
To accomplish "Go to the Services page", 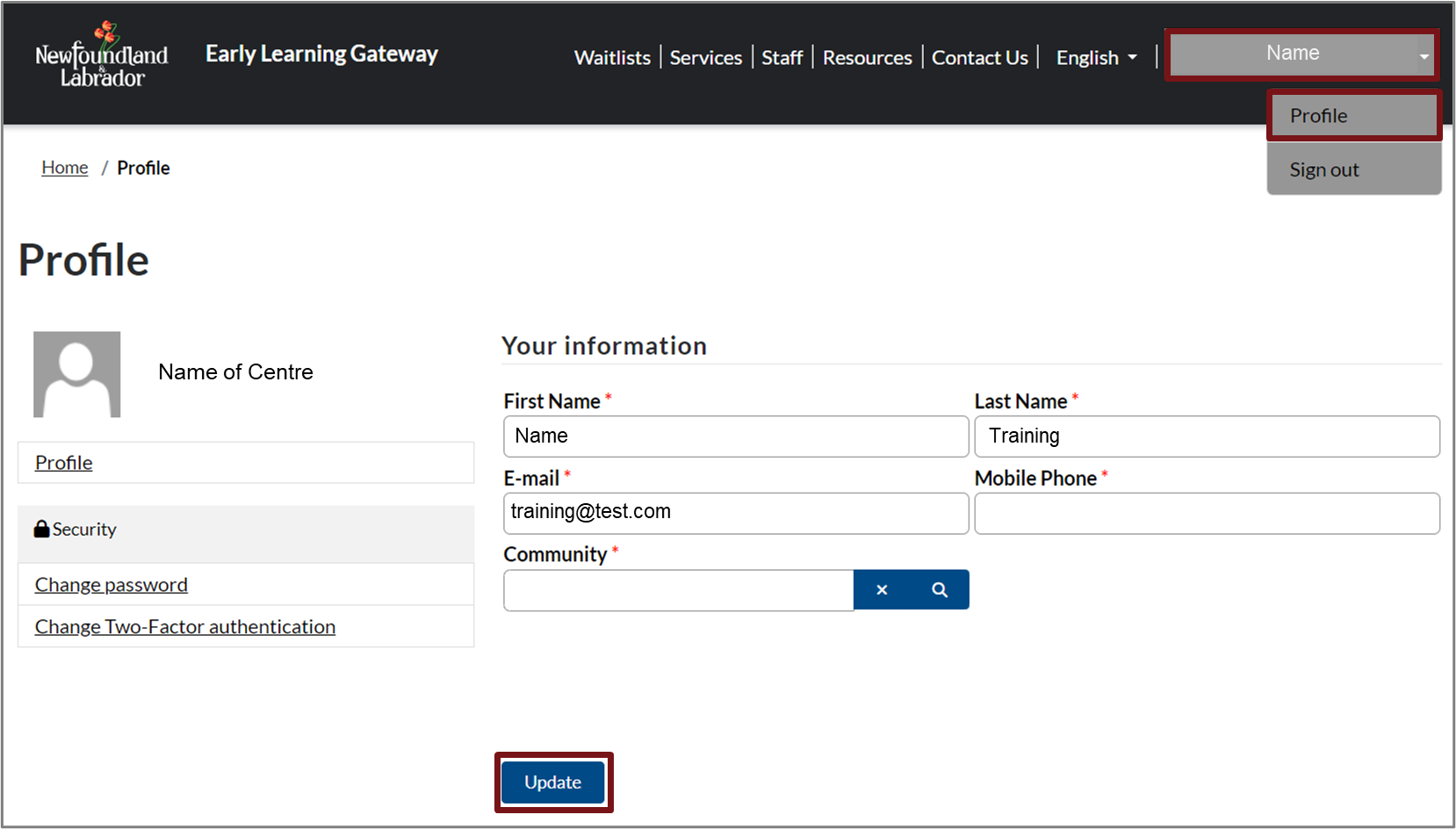I will coord(705,58).
